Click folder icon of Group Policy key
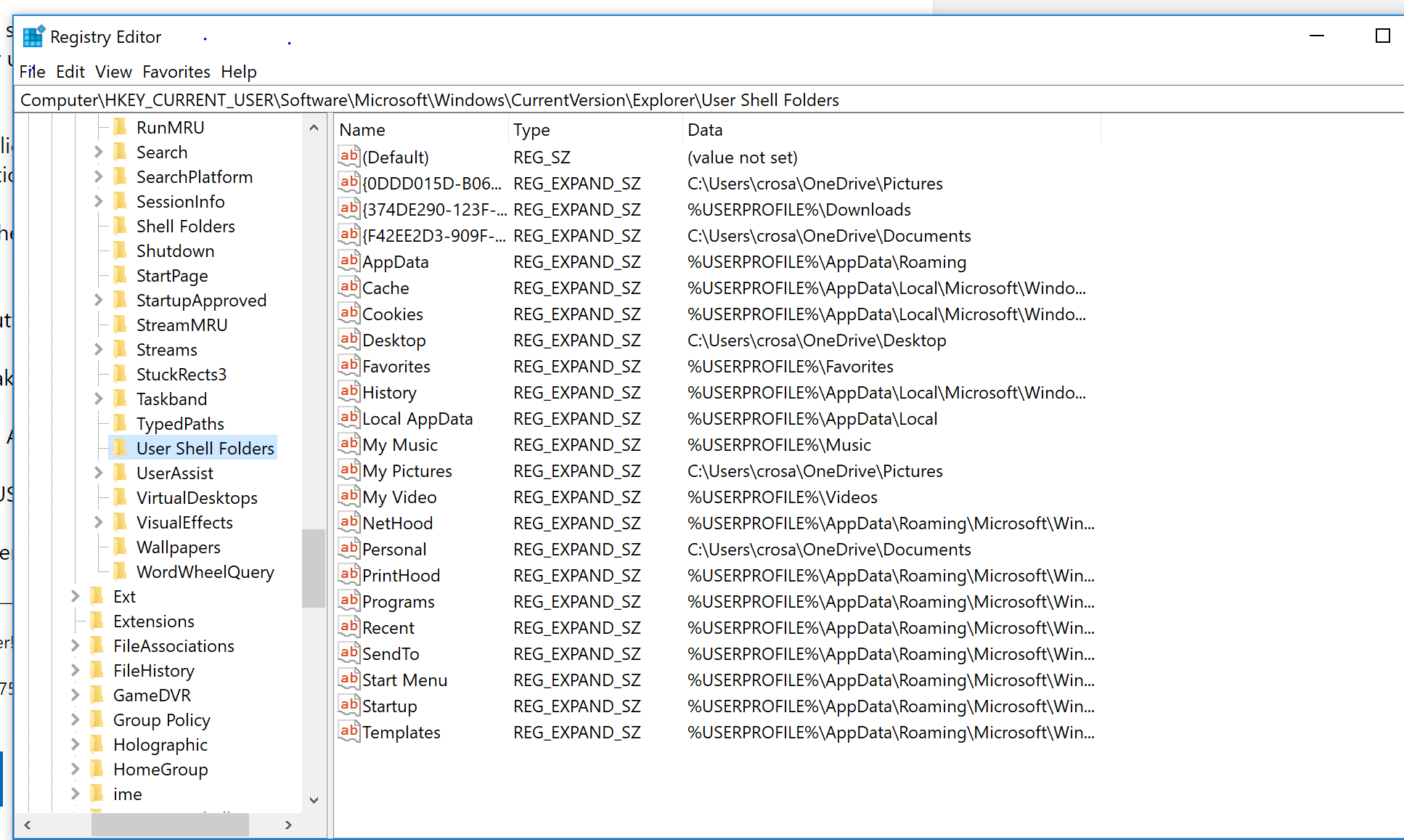This screenshot has height=840, width=1404. point(97,719)
